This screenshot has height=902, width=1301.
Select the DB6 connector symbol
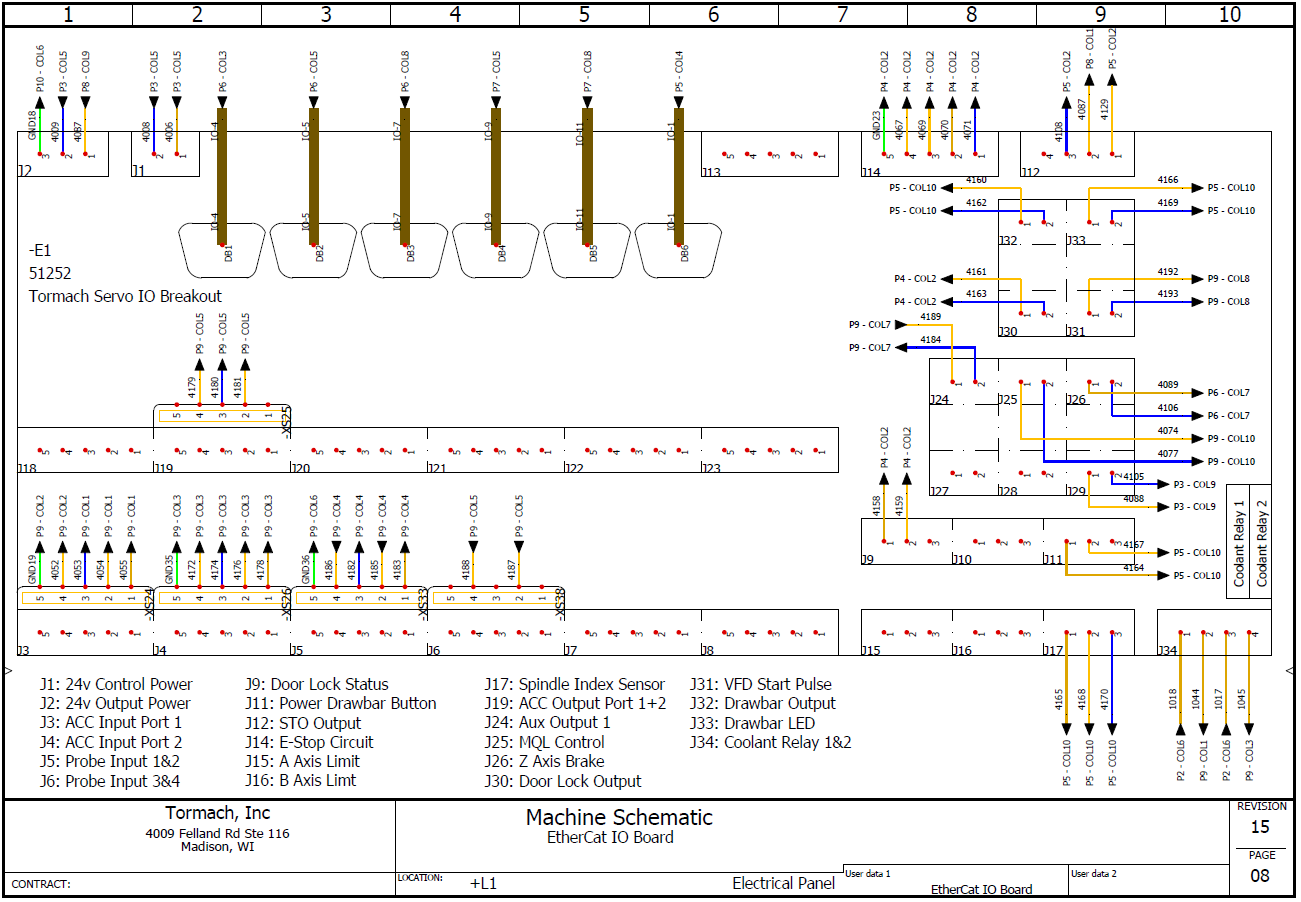coord(678,251)
